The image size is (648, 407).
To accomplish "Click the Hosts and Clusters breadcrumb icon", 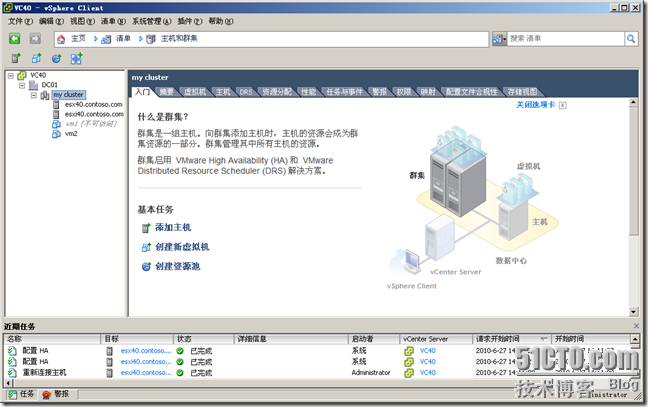I will [x=151, y=39].
